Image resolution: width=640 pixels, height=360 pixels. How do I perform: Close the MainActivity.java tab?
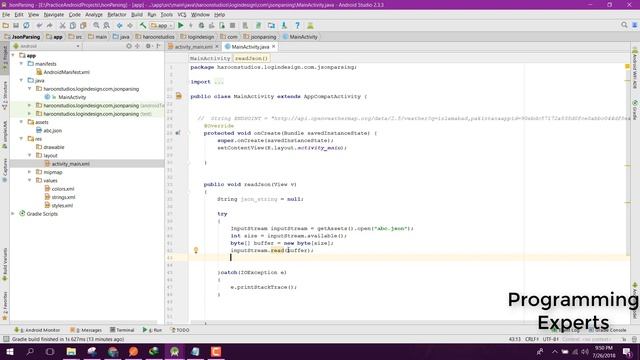point(273,47)
